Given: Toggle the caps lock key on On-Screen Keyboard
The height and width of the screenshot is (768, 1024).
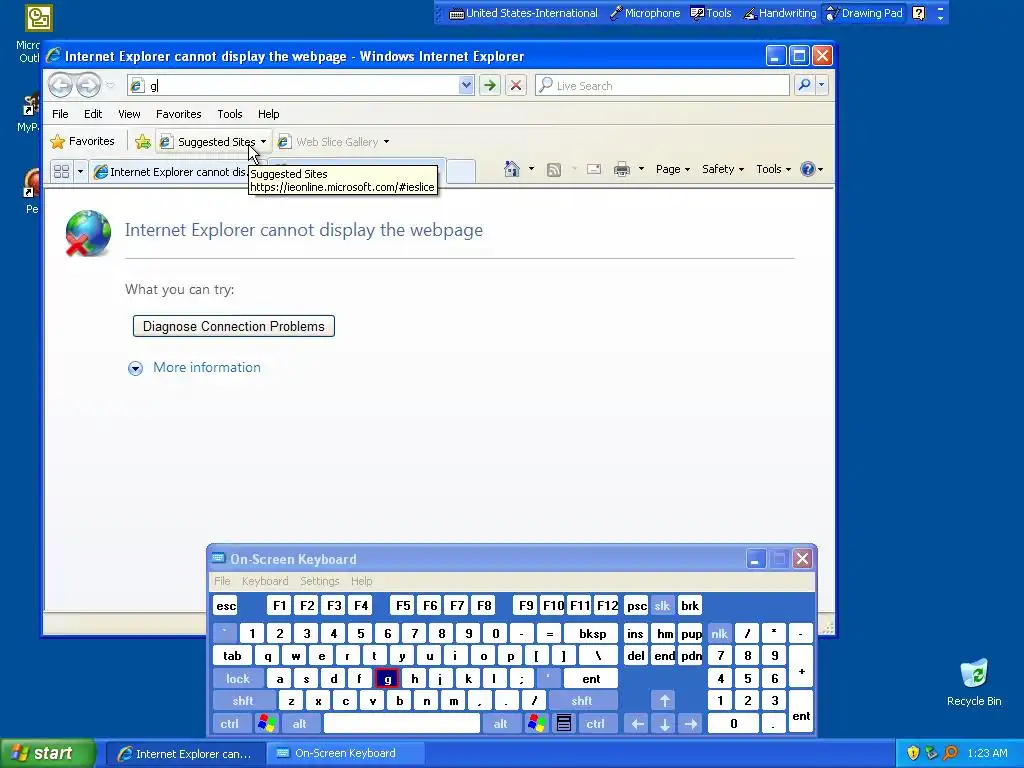Looking at the screenshot, I should [x=238, y=679].
